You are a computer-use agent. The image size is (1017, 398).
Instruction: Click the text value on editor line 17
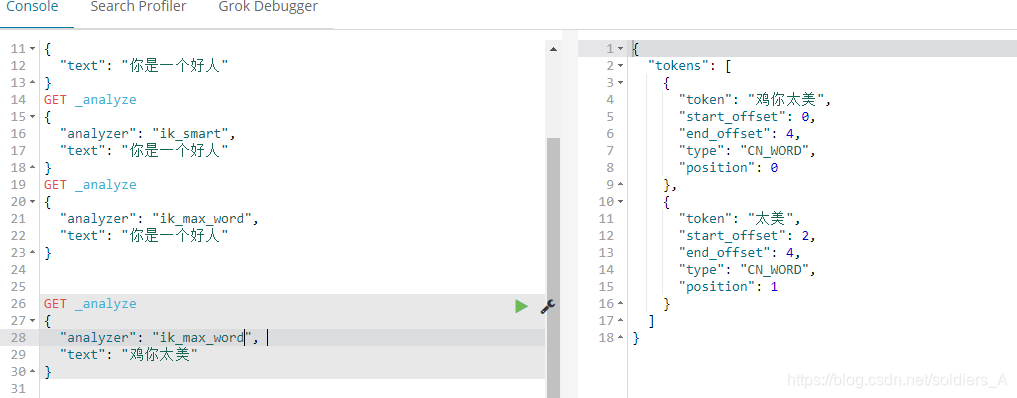click(175, 150)
